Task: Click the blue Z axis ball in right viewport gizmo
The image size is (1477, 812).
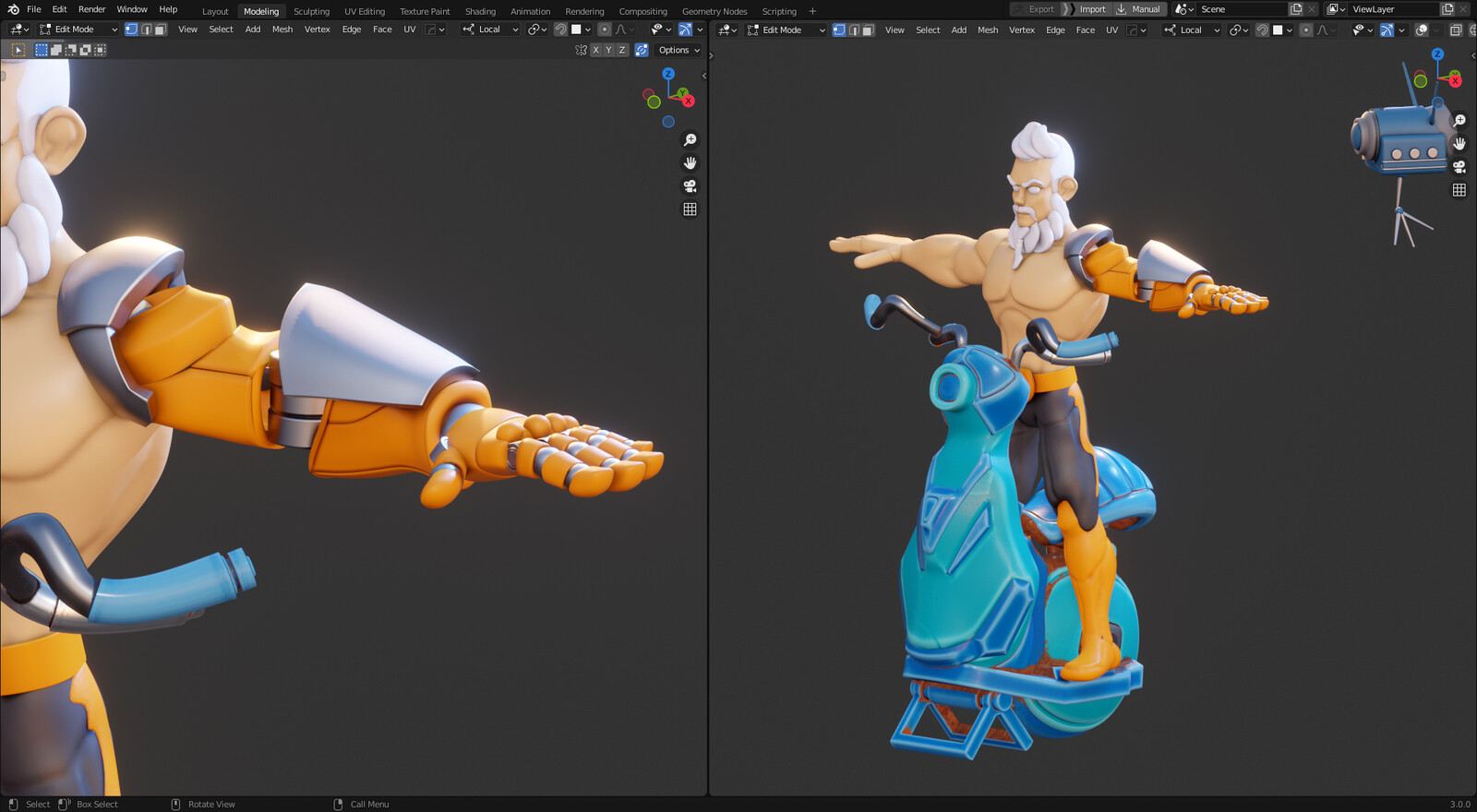Action: pos(1437,54)
